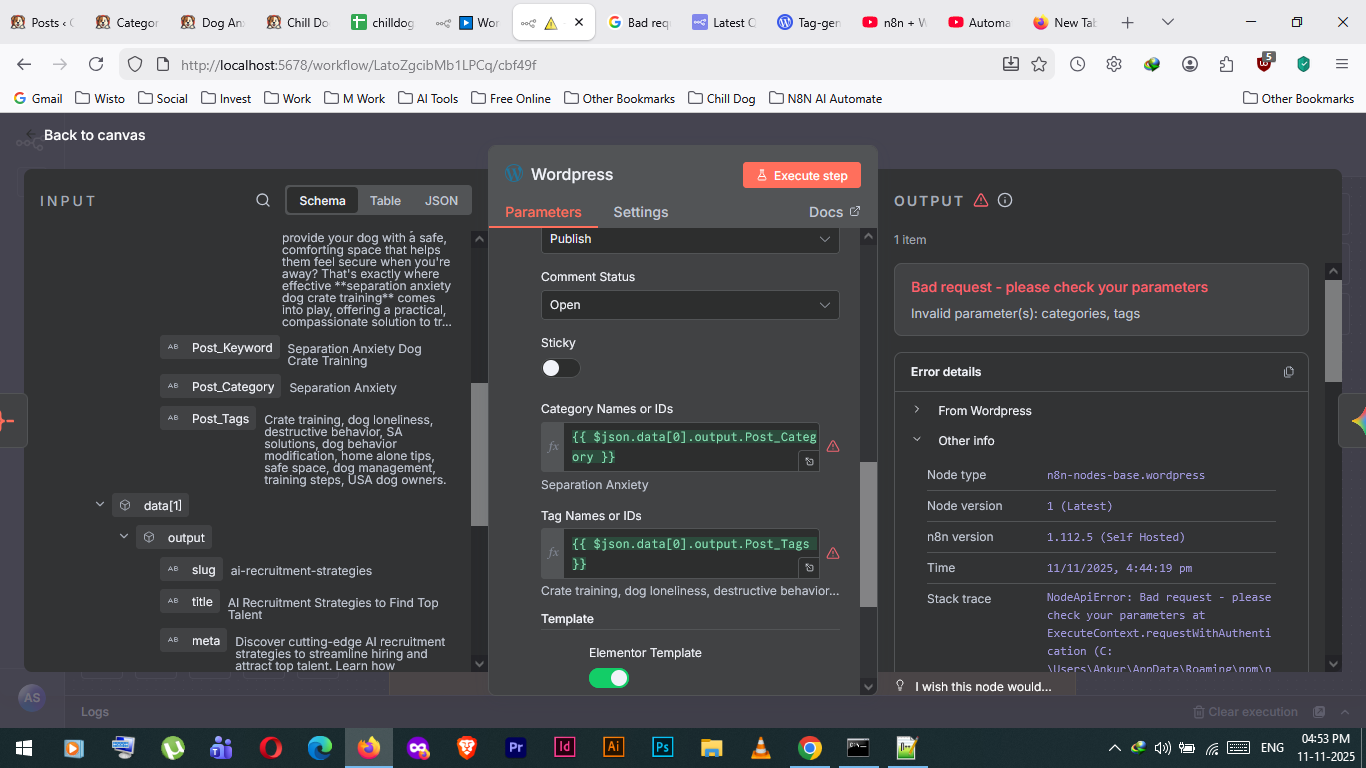Select the slug schema field
Image resolution: width=1366 pixels, height=768 pixels.
click(191, 569)
